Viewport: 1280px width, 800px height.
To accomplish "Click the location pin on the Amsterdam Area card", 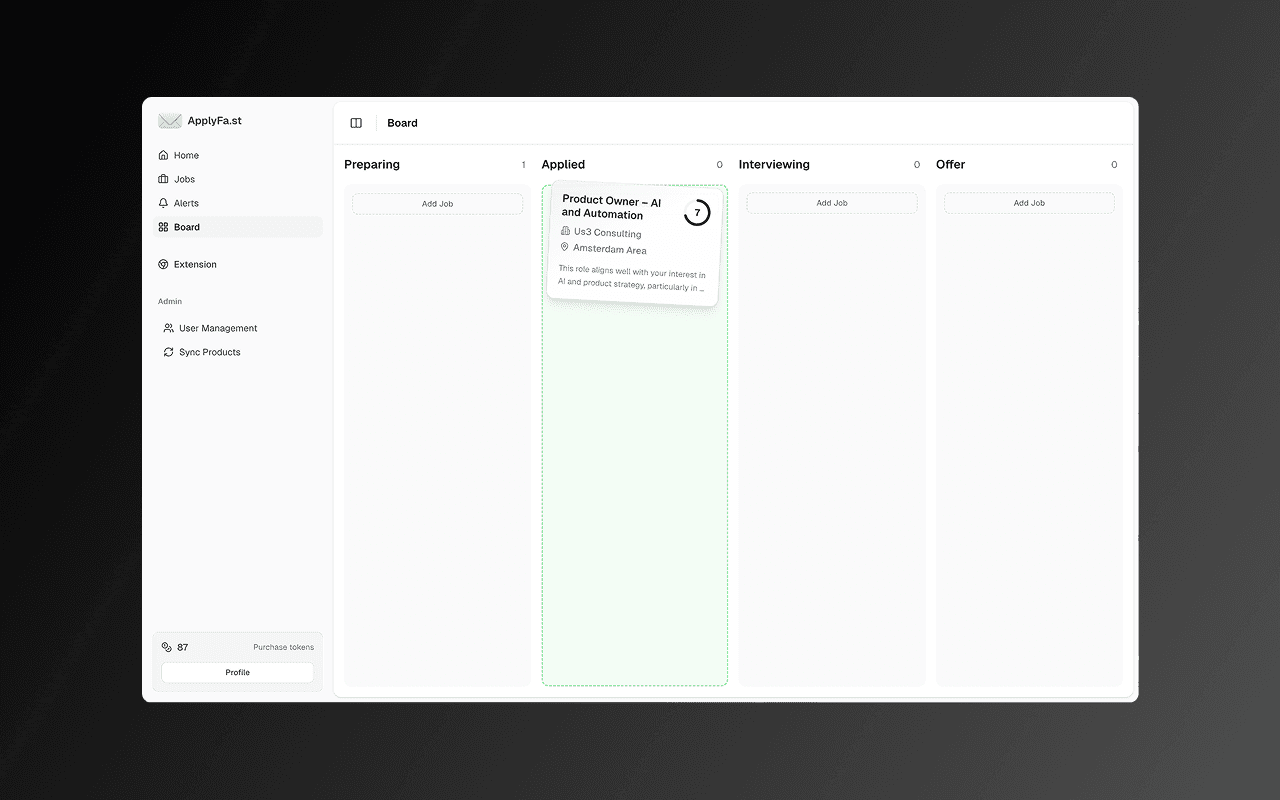I will pos(564,248).
